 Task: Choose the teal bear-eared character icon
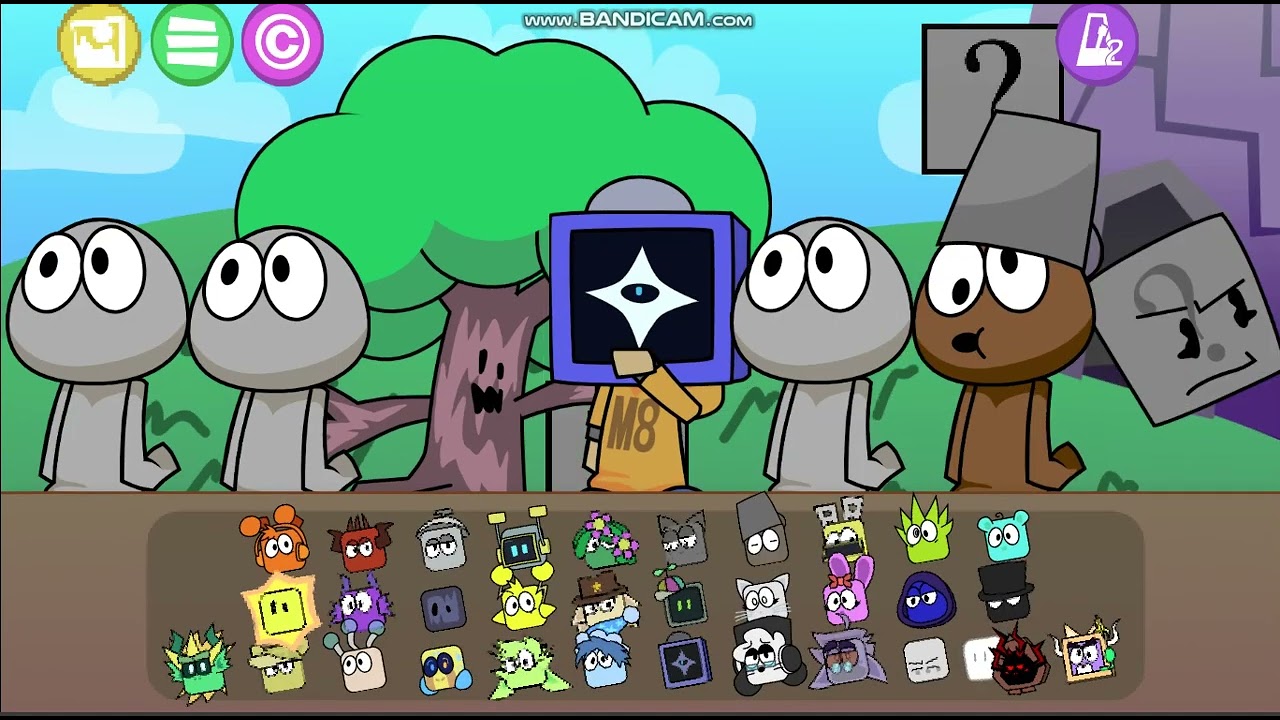pyautogui.click(x=1003, y=536)
